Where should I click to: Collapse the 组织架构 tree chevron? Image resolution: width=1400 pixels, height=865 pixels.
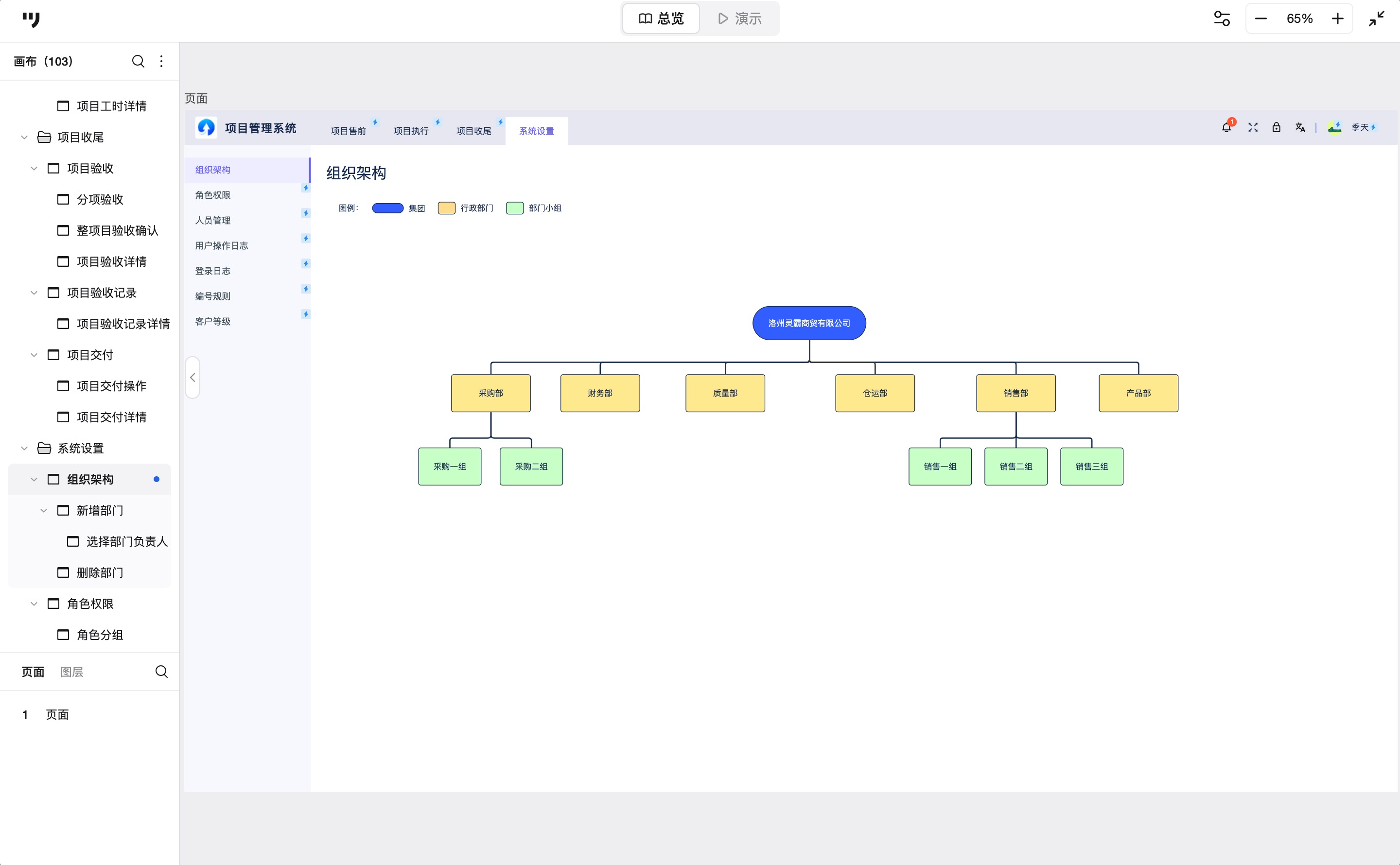[34, 480]
